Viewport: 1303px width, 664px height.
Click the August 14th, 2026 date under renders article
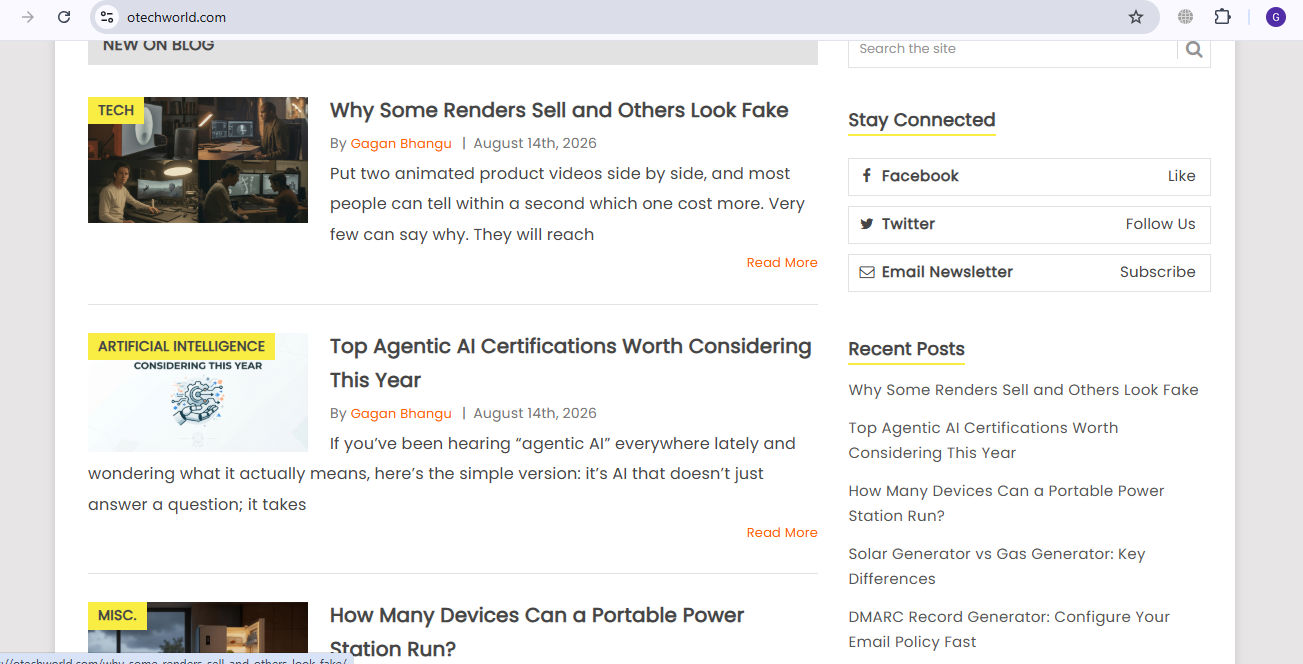[535, 143]
